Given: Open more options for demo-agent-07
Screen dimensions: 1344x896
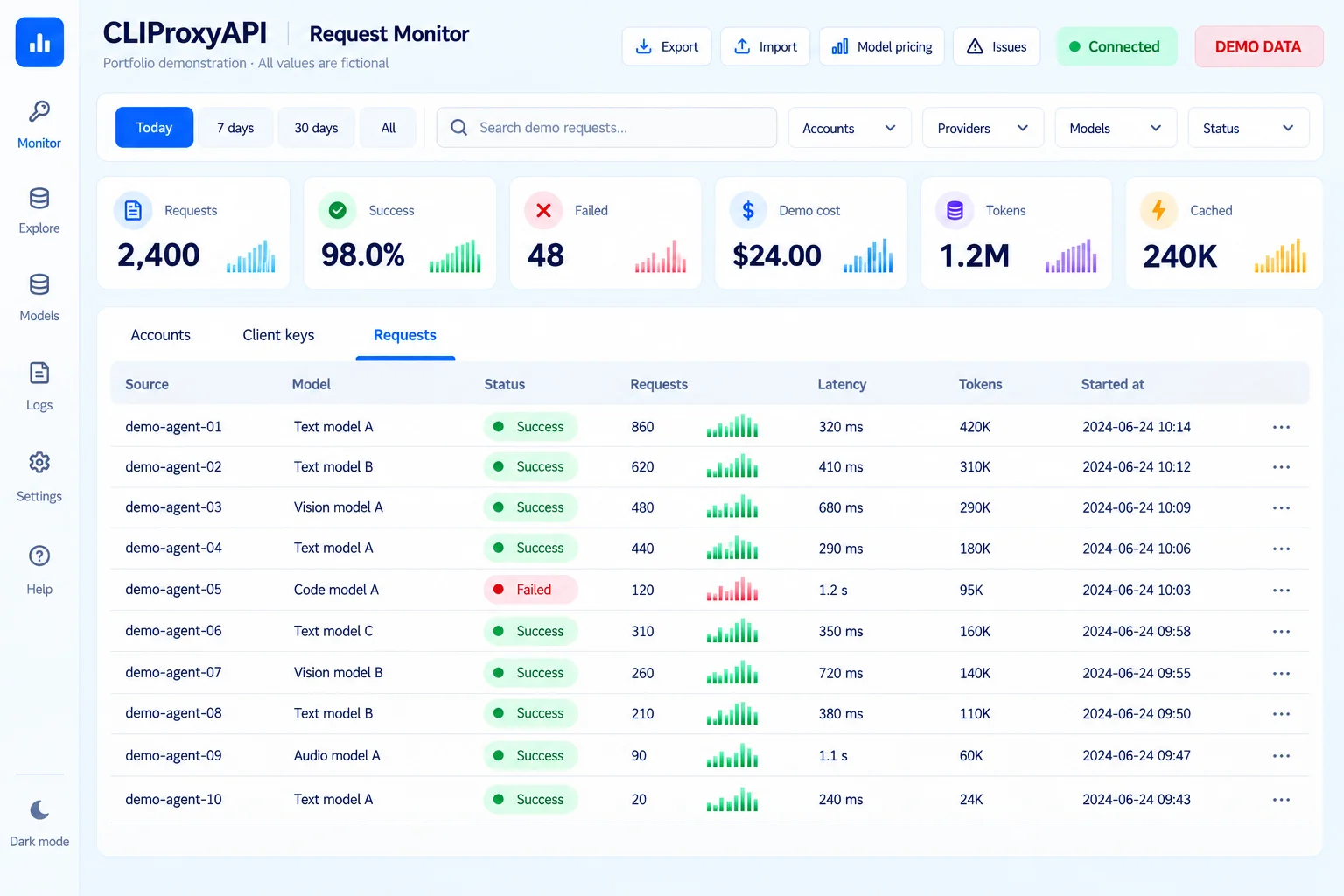Looking at the screenshot, I should [1282, 673].
